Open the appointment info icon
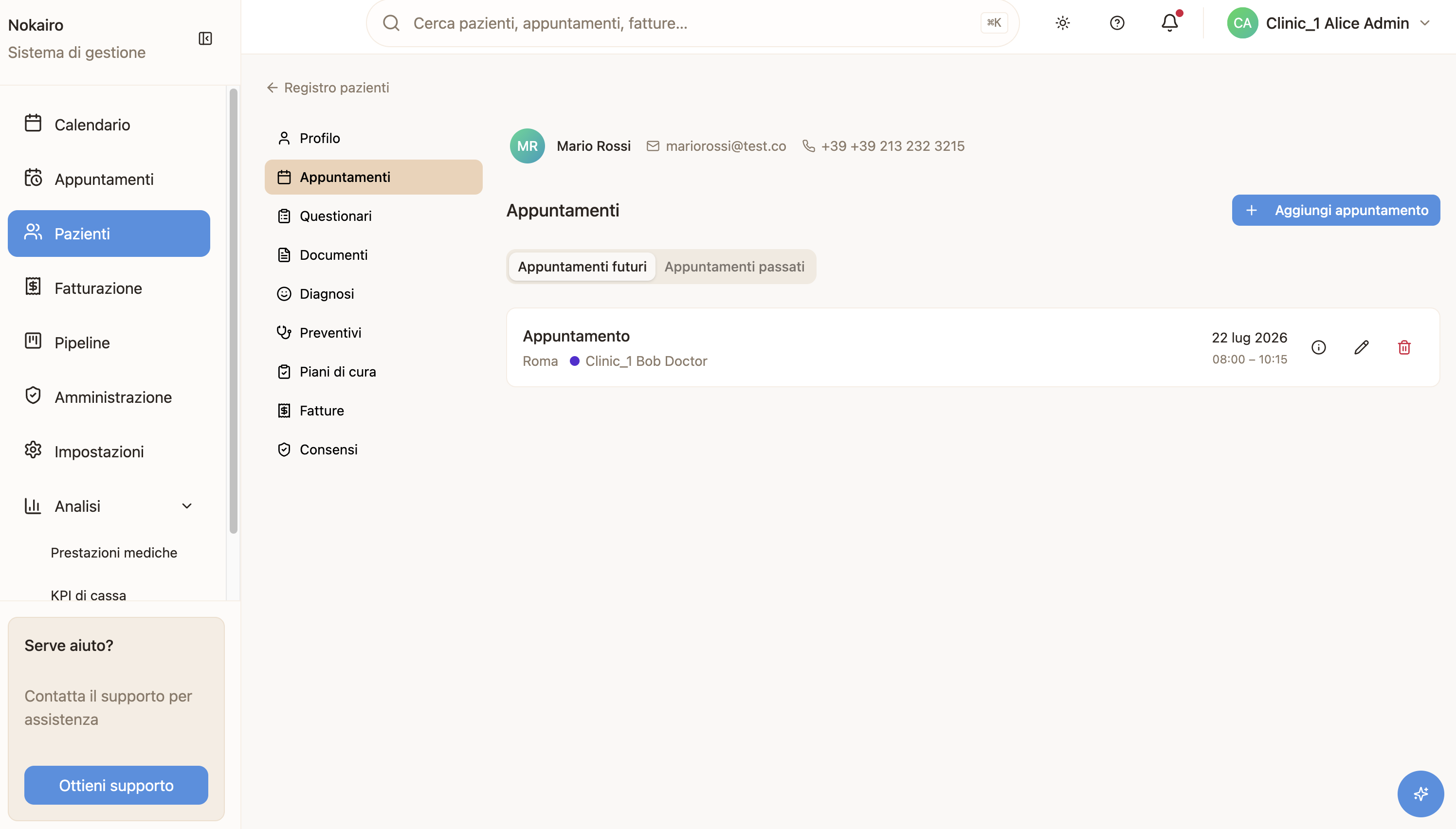This screenshot has height=829, width=1456. click(x=1319, y=347)
